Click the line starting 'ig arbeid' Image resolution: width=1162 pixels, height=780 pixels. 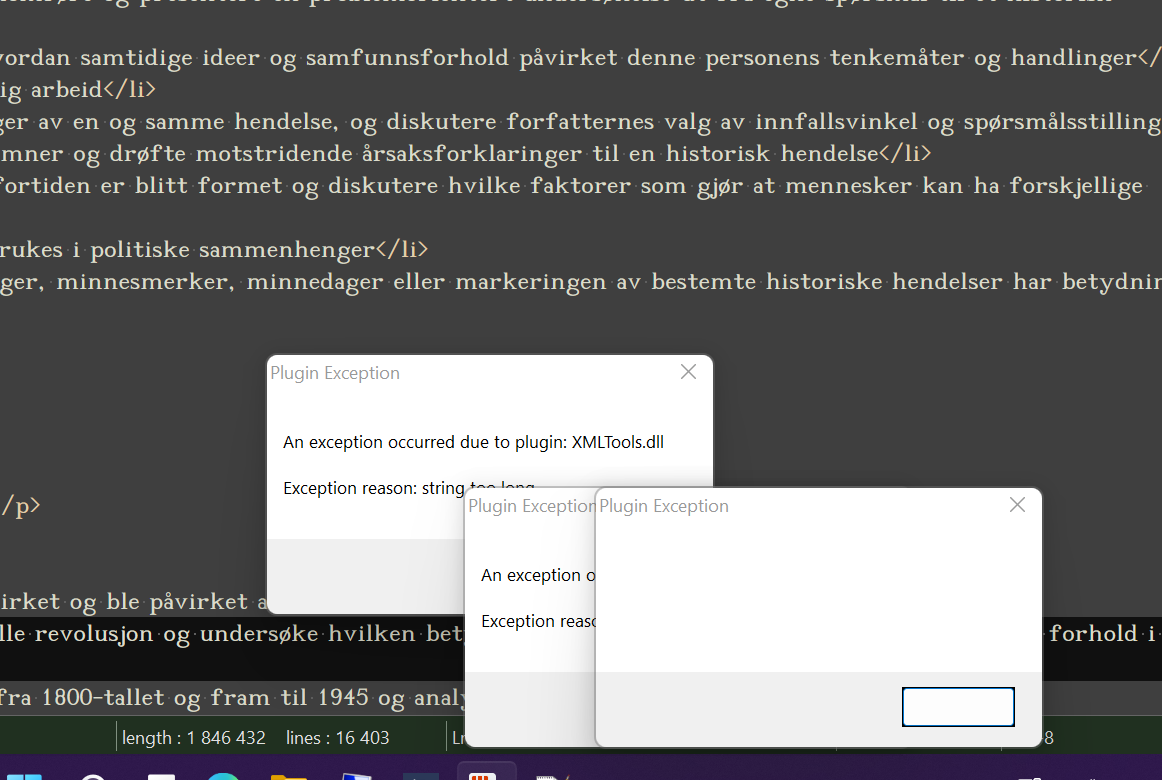[x=79, y=90]
